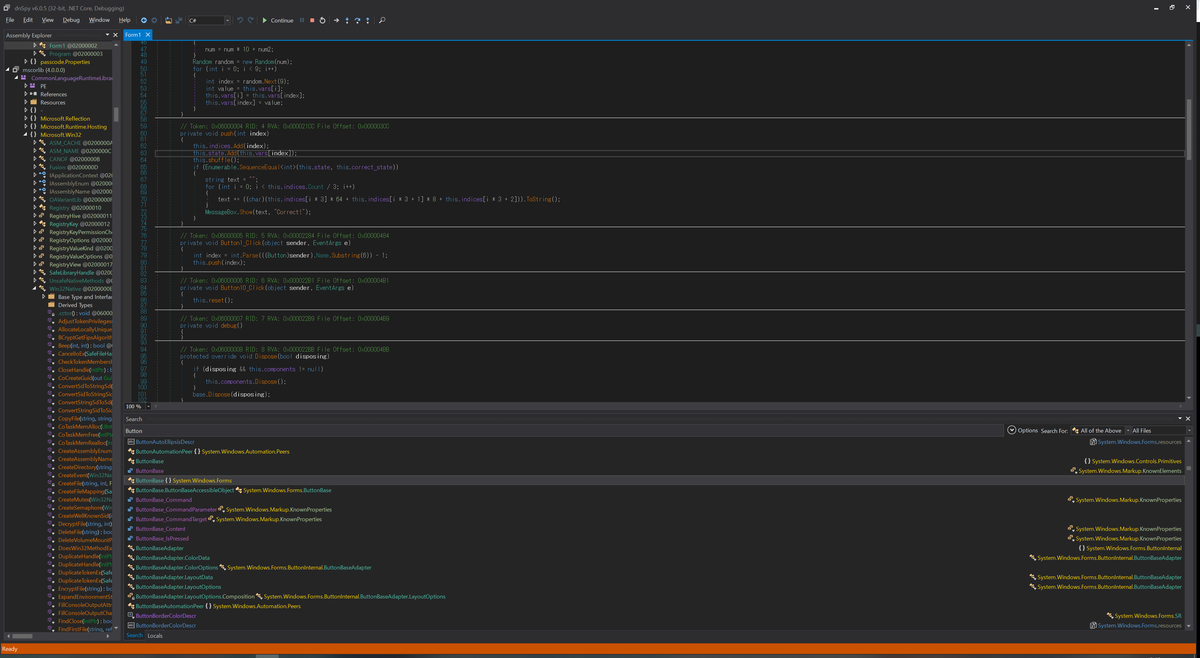Click the Base Type and Interfaces folder icon
Image resolution: width=1200 pixels, height=658 pixels.
(53, 297)
